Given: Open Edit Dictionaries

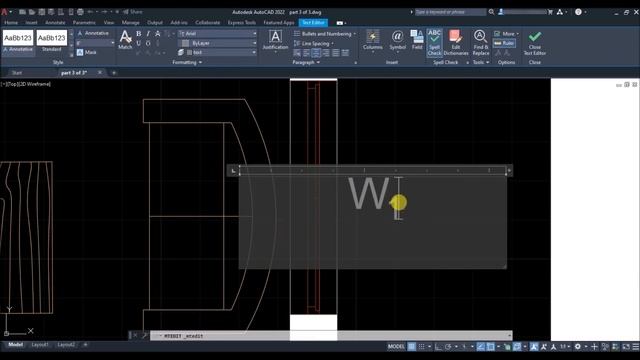Looking at the screenshot, I should point(456,42).
